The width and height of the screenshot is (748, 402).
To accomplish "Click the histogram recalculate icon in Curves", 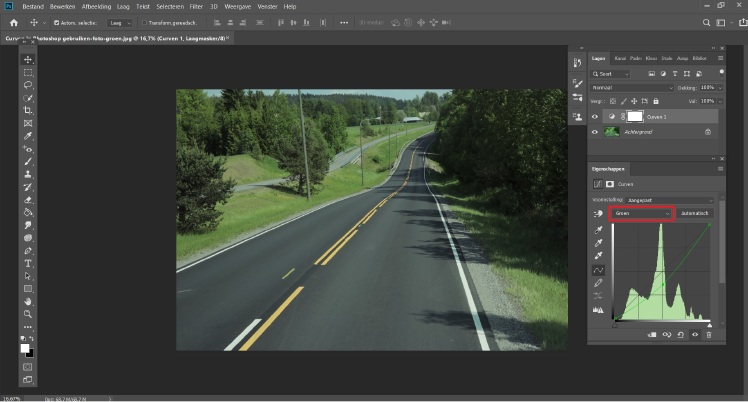I will tap(598, 310).
